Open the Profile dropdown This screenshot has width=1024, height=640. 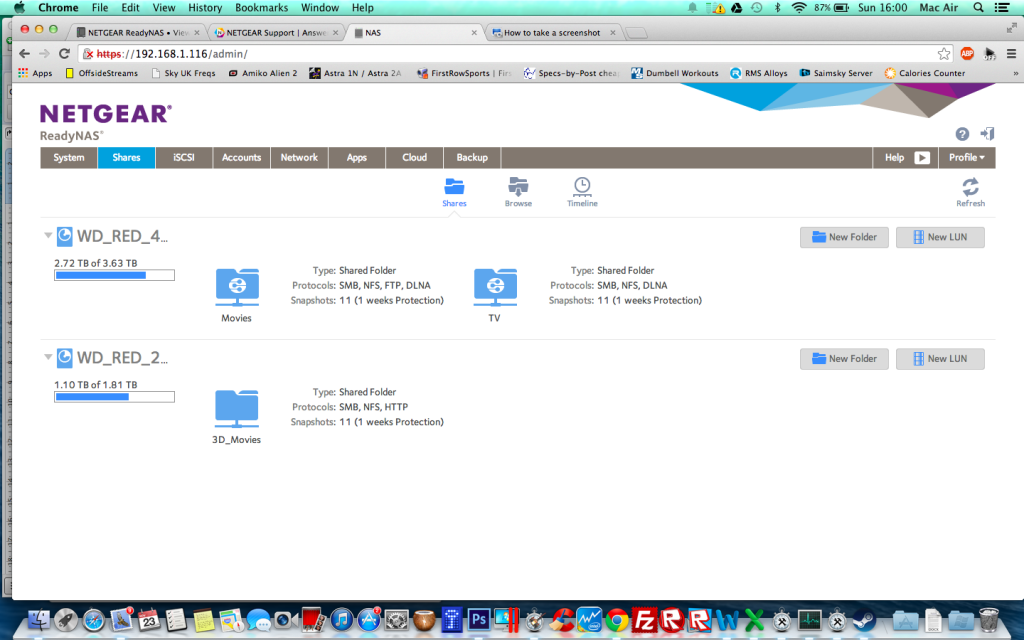pos(967,157)
